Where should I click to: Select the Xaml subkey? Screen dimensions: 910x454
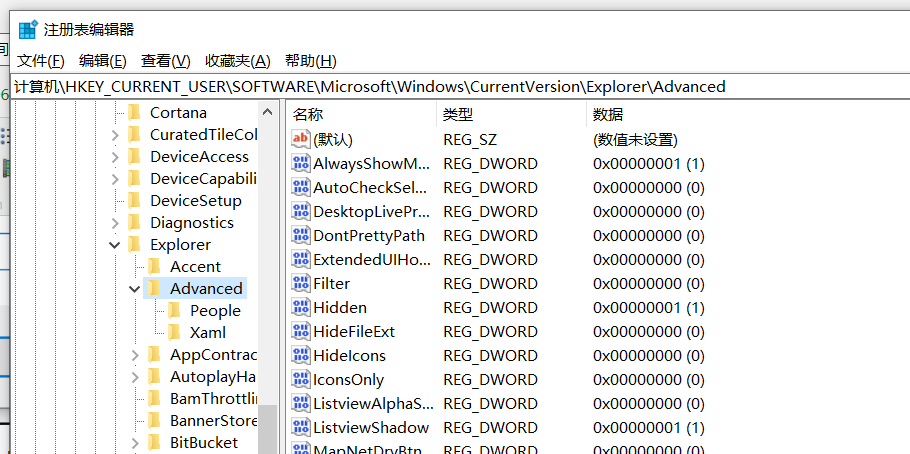208,333
